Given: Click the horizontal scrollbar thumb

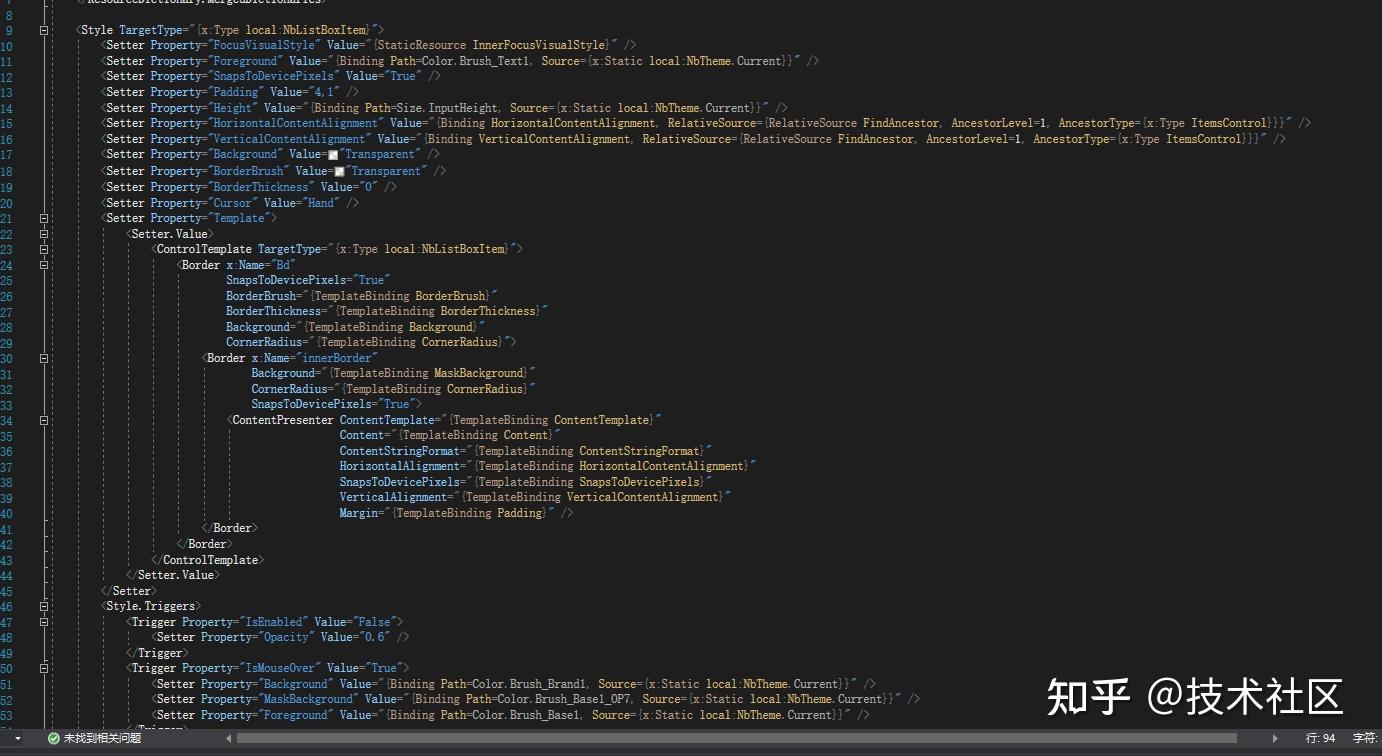Looking at the screenshot, I should 737,738.
